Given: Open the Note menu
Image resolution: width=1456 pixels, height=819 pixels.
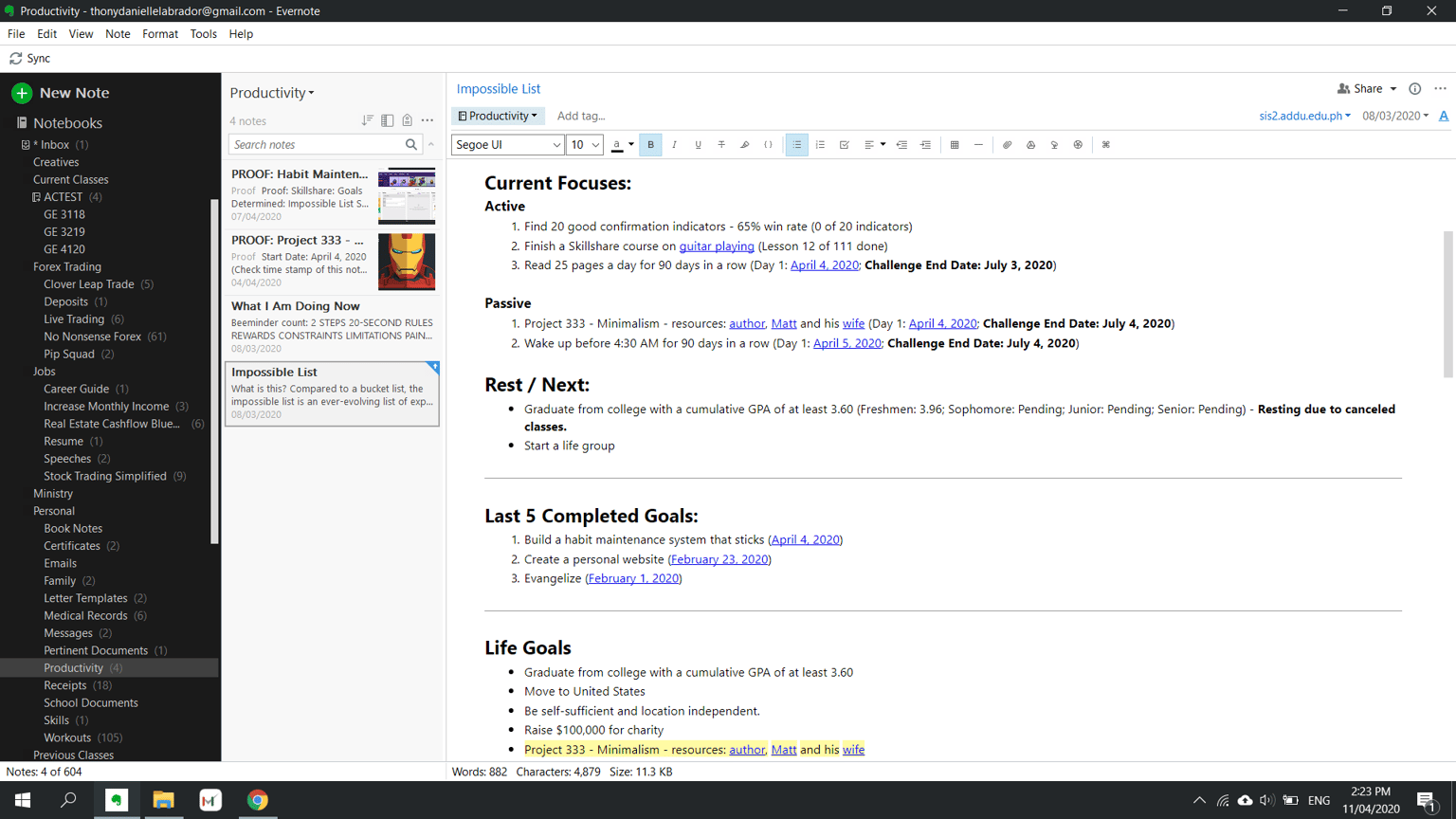Looking at the screenshot, I should pos(118,34).
